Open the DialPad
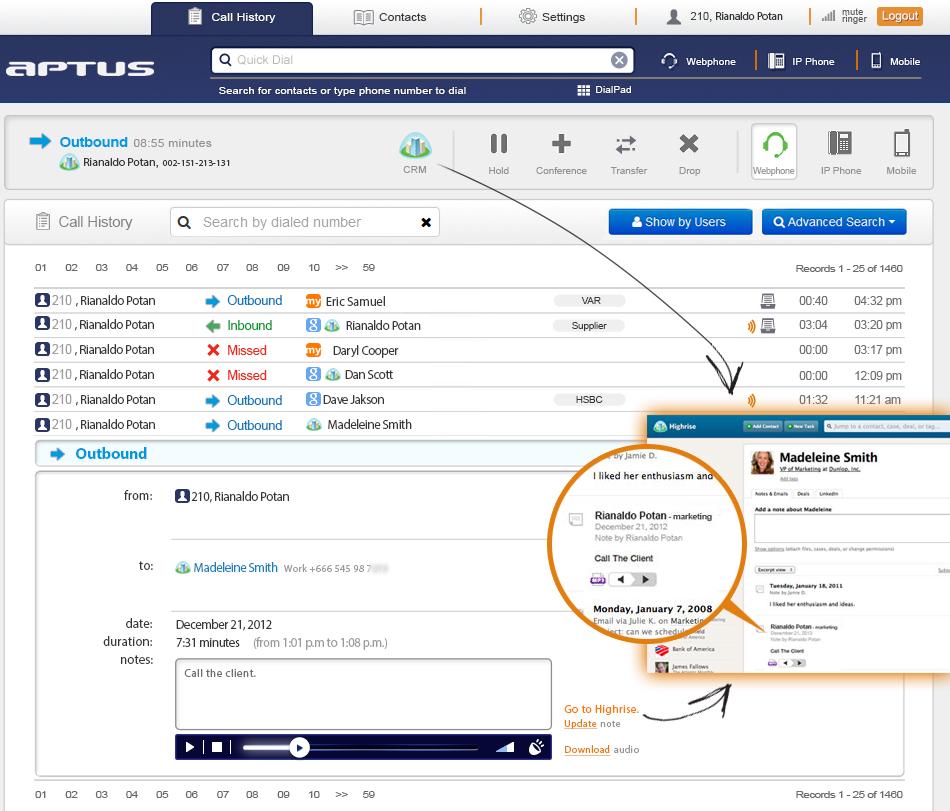Image resolution: width=950 pixels, height=811 pixels. click(604, 90)
